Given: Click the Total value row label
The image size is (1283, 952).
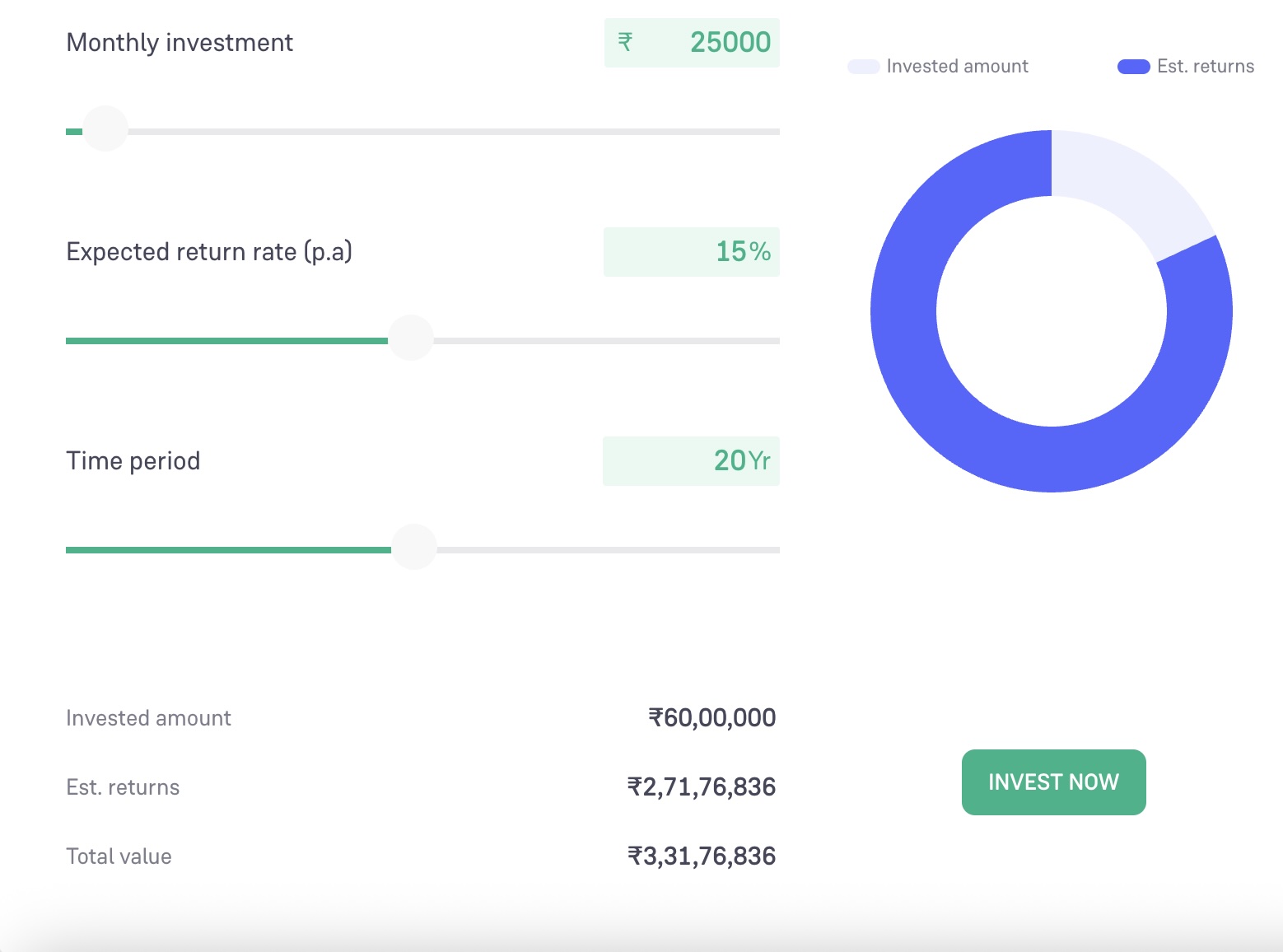Looking at the screenshot, I should pos(119,856).
